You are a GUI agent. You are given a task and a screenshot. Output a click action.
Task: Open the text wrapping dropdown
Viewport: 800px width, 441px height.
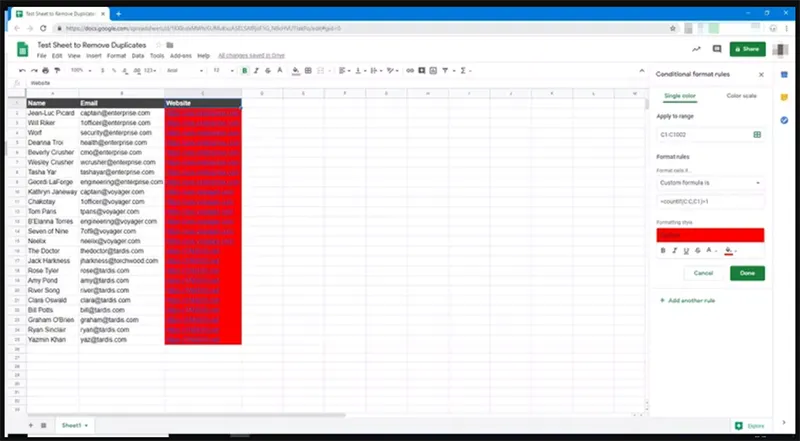click(376, 70)
